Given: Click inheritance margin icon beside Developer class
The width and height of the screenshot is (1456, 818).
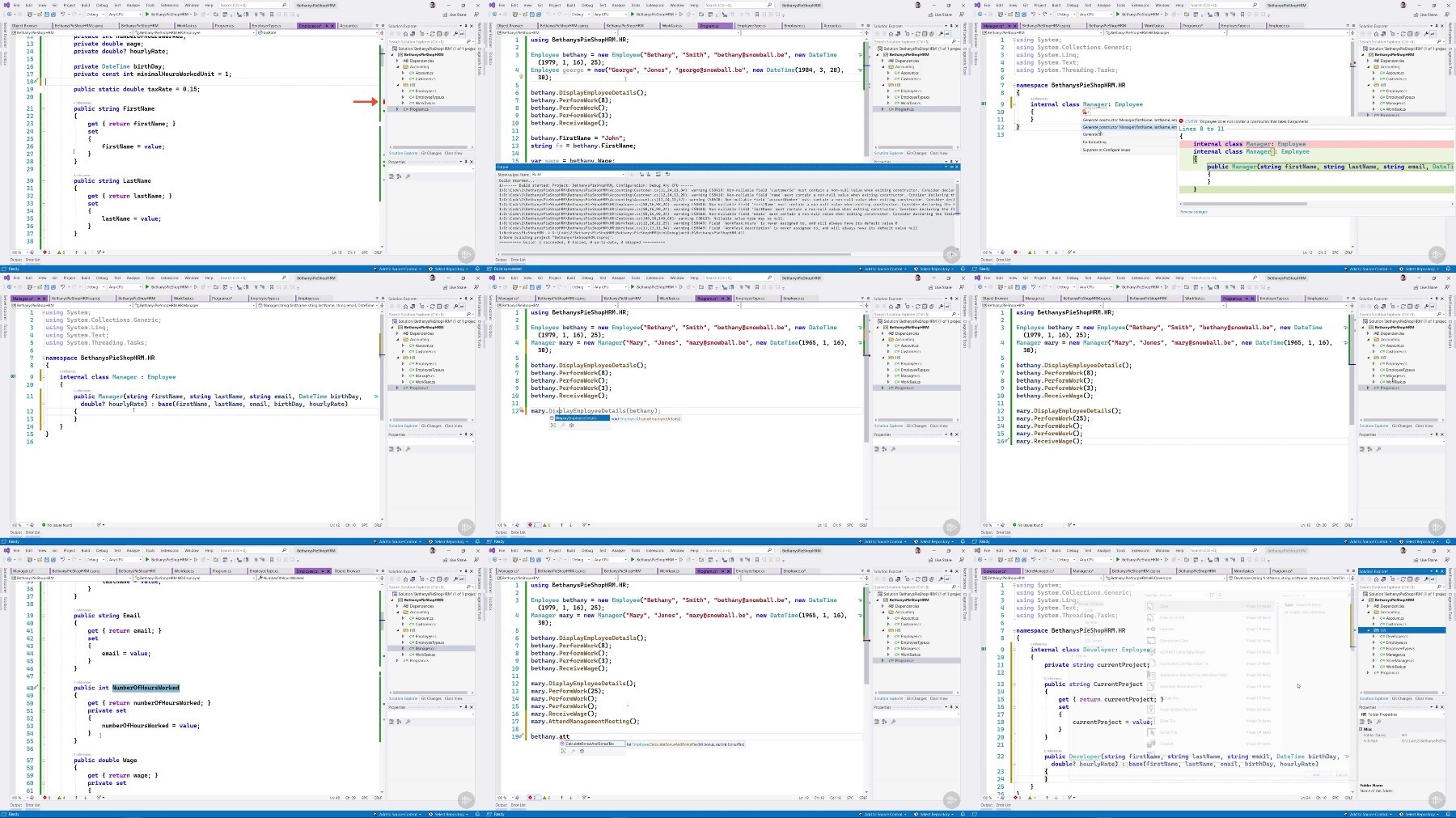Looking at the screenshot, I should click(x=984, y=649).
